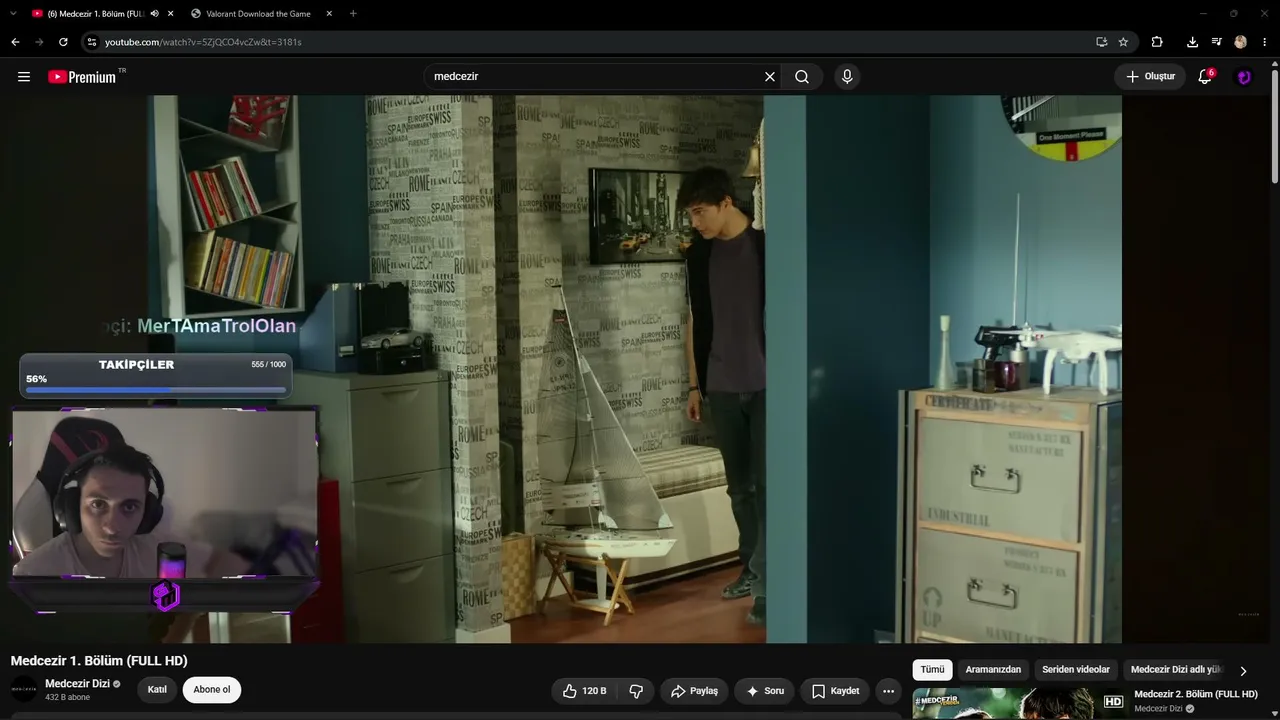1280x720 pixels.
Task: Select the Medcezir Dizi adlı yükleyen chip
Action: [1177, 670]
